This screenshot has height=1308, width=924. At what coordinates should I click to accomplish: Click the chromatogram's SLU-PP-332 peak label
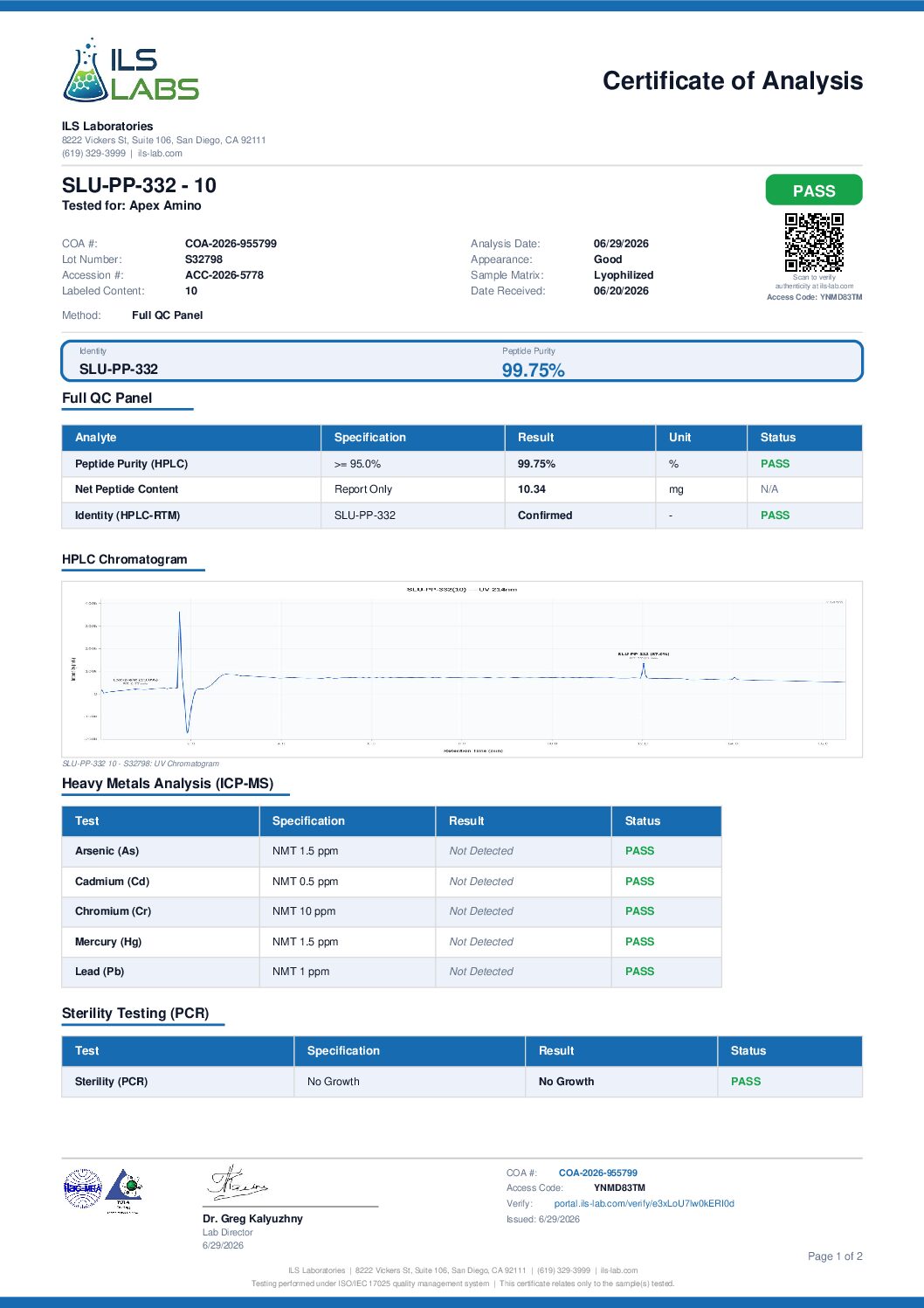643,654
